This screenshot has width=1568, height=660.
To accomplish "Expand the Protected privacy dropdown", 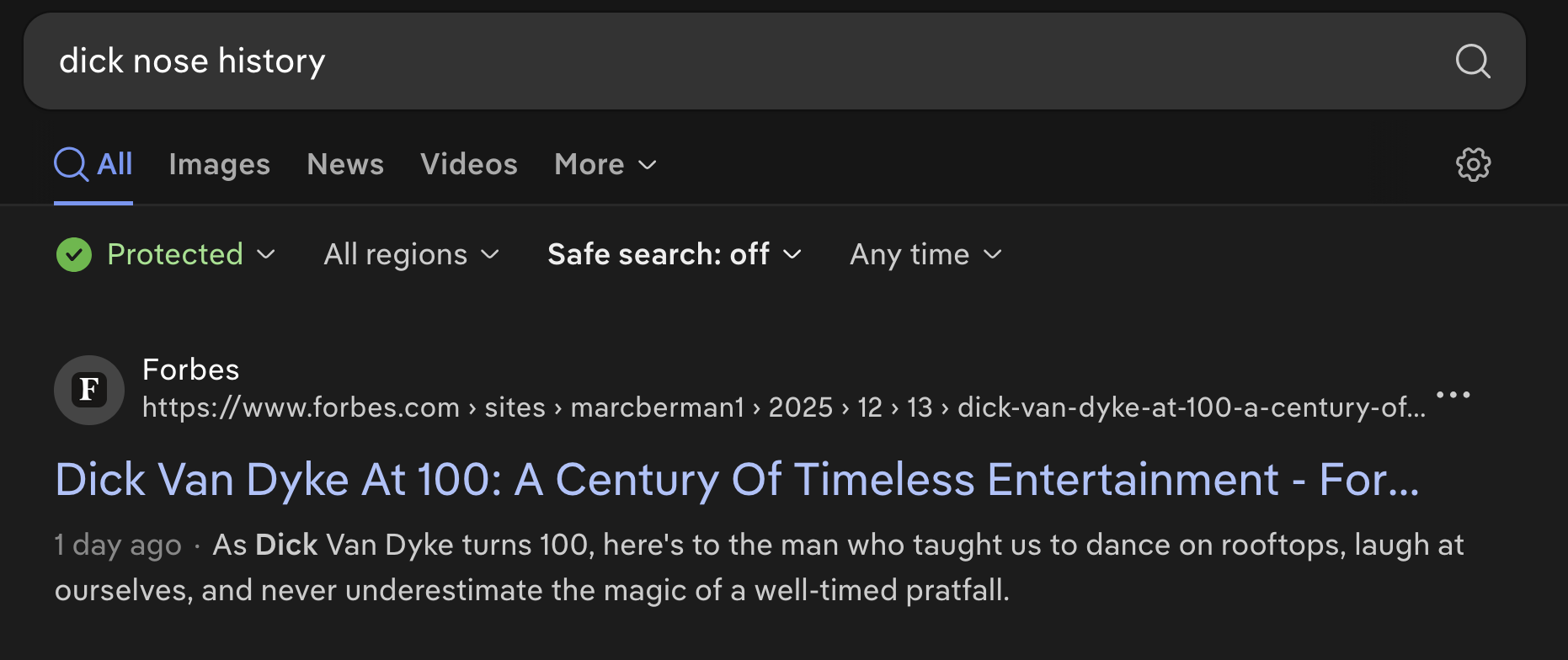I will click(x=191, y=254).
